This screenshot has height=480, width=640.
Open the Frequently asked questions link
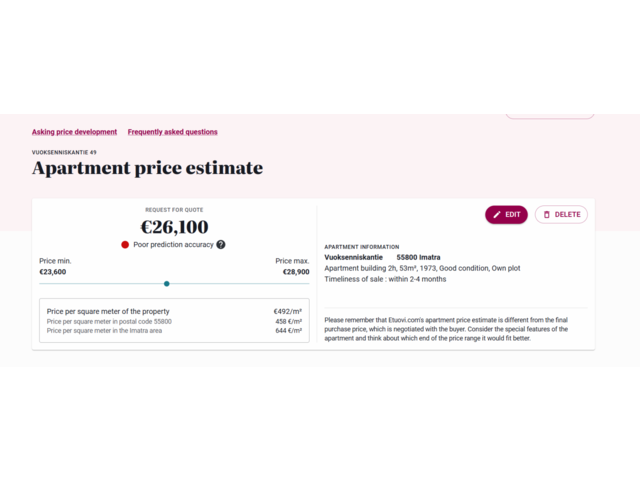click(172, 132)
